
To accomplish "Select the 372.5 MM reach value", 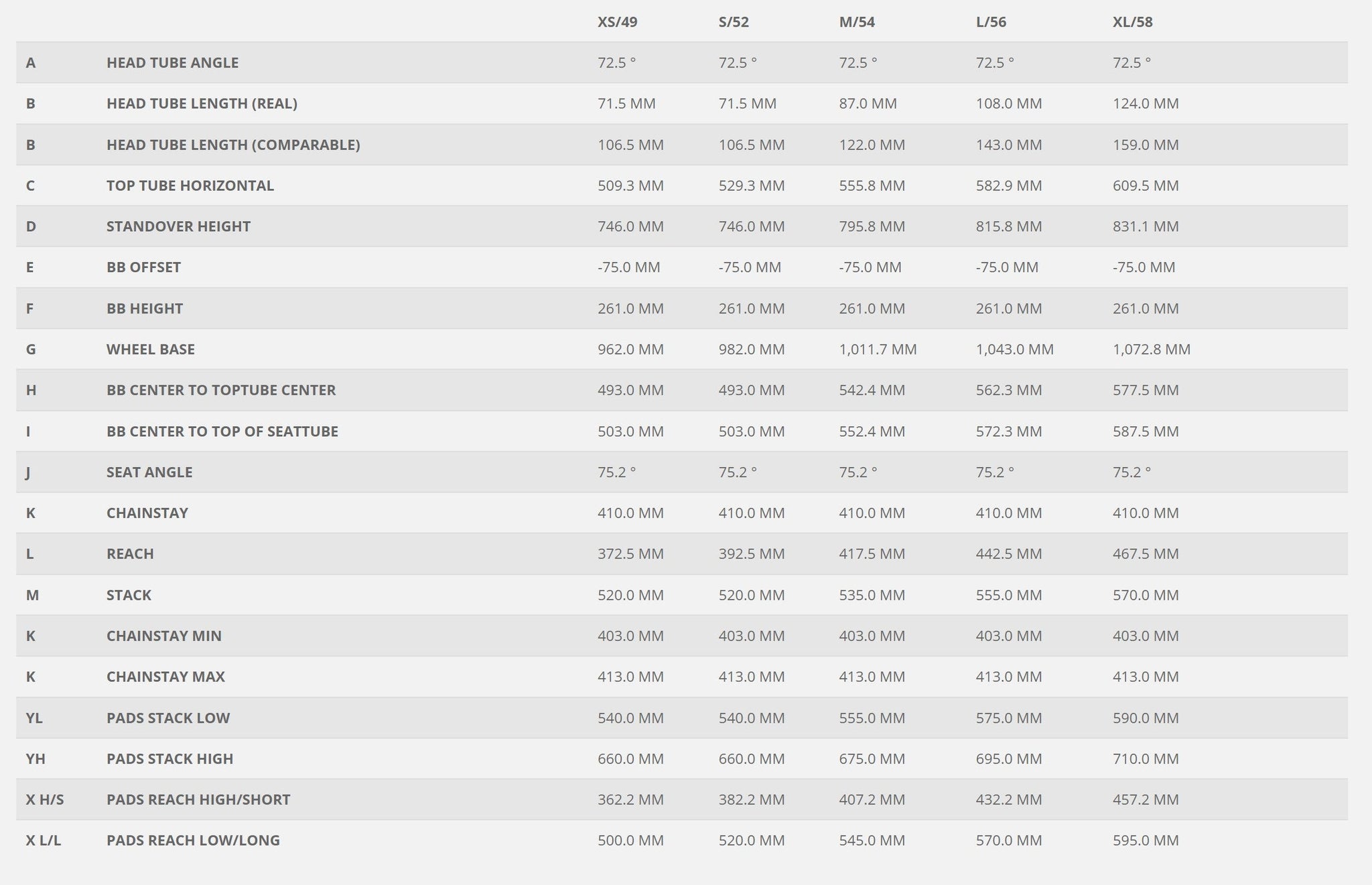I will click(630, 554).
